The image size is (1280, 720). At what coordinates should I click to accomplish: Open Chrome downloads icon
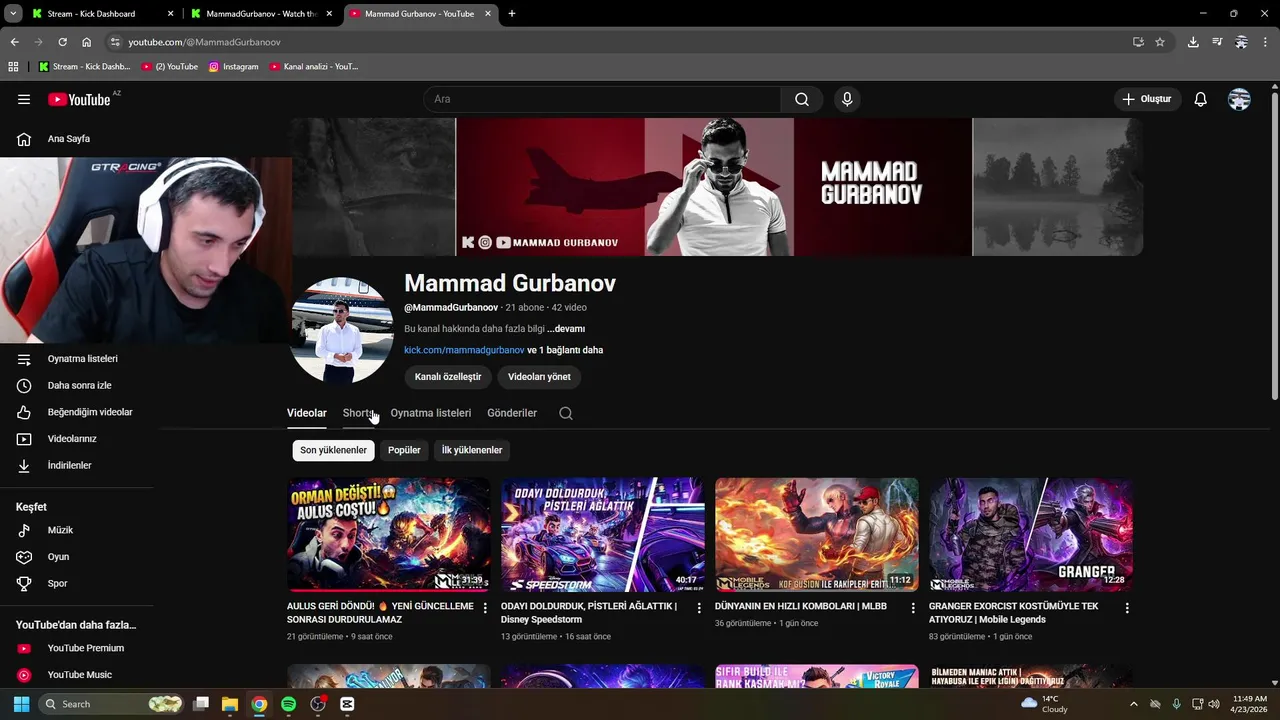tap(1193, 42)
